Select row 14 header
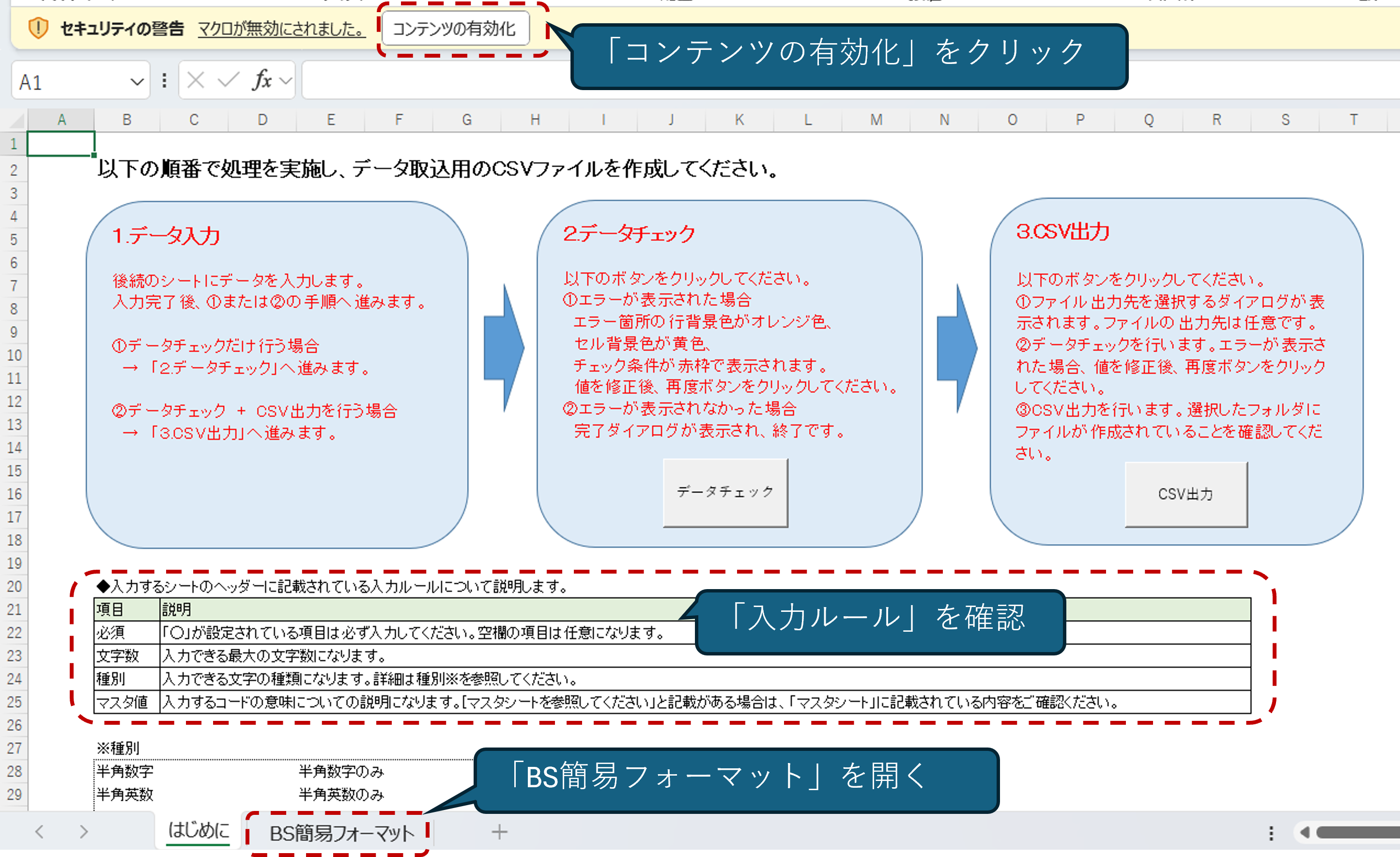 coord(14,448)
